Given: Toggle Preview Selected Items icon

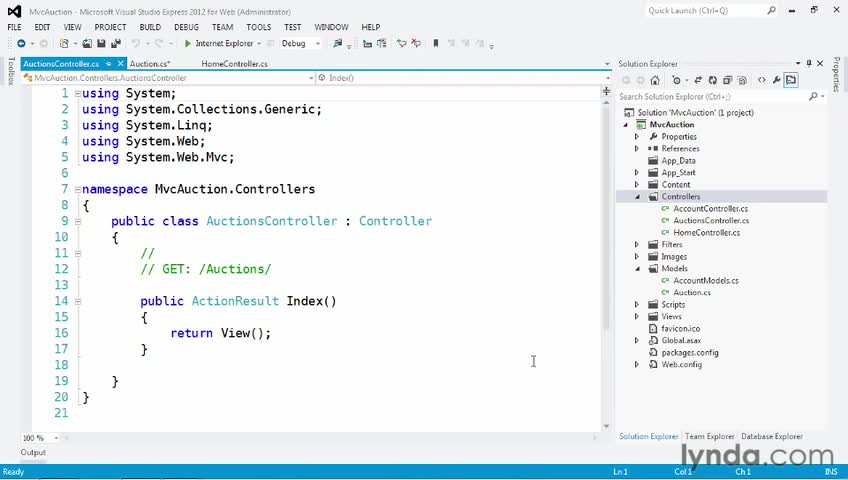Looking at the screenshot, I should (791, 80).
